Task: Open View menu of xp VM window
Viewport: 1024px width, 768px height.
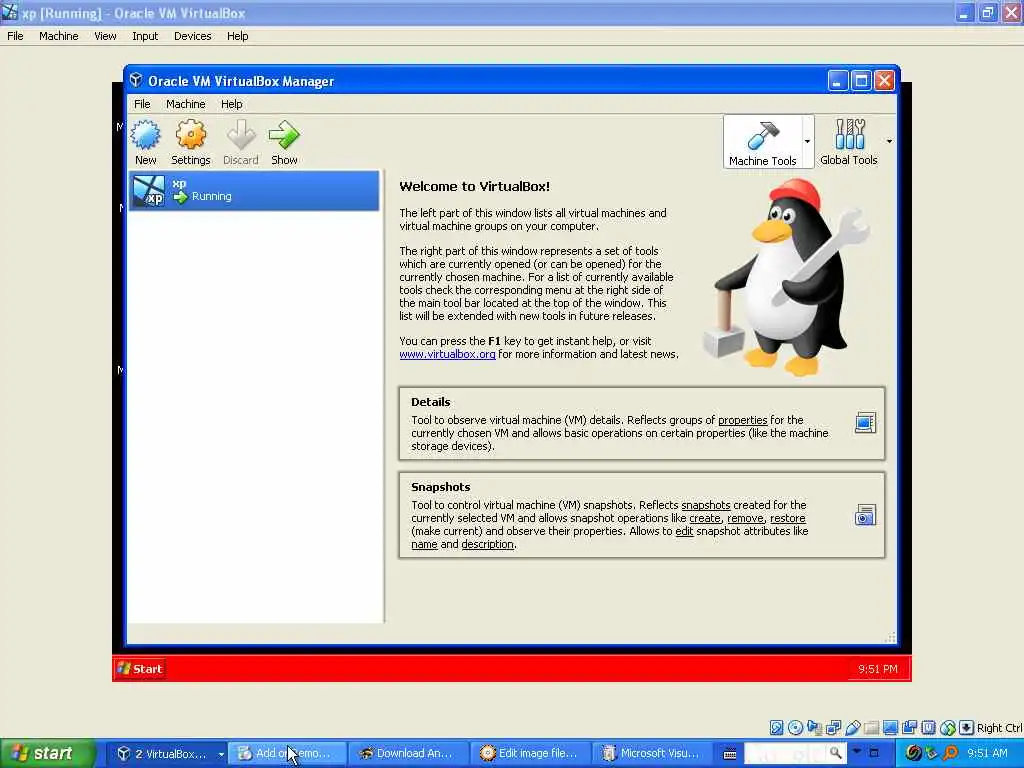Action: tap(105, 36)
